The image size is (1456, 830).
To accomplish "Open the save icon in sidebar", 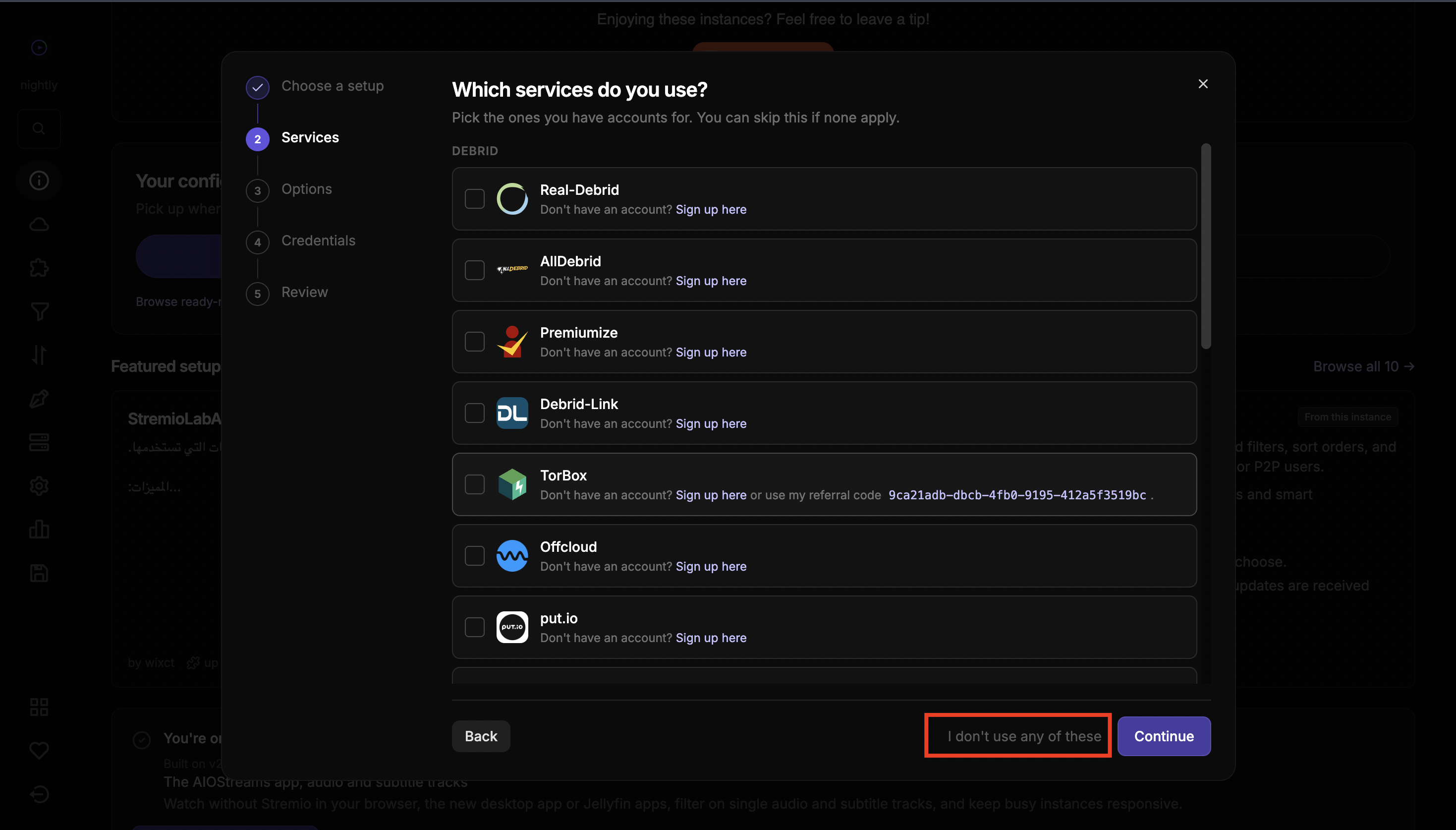I will click(x=39, y=574).
